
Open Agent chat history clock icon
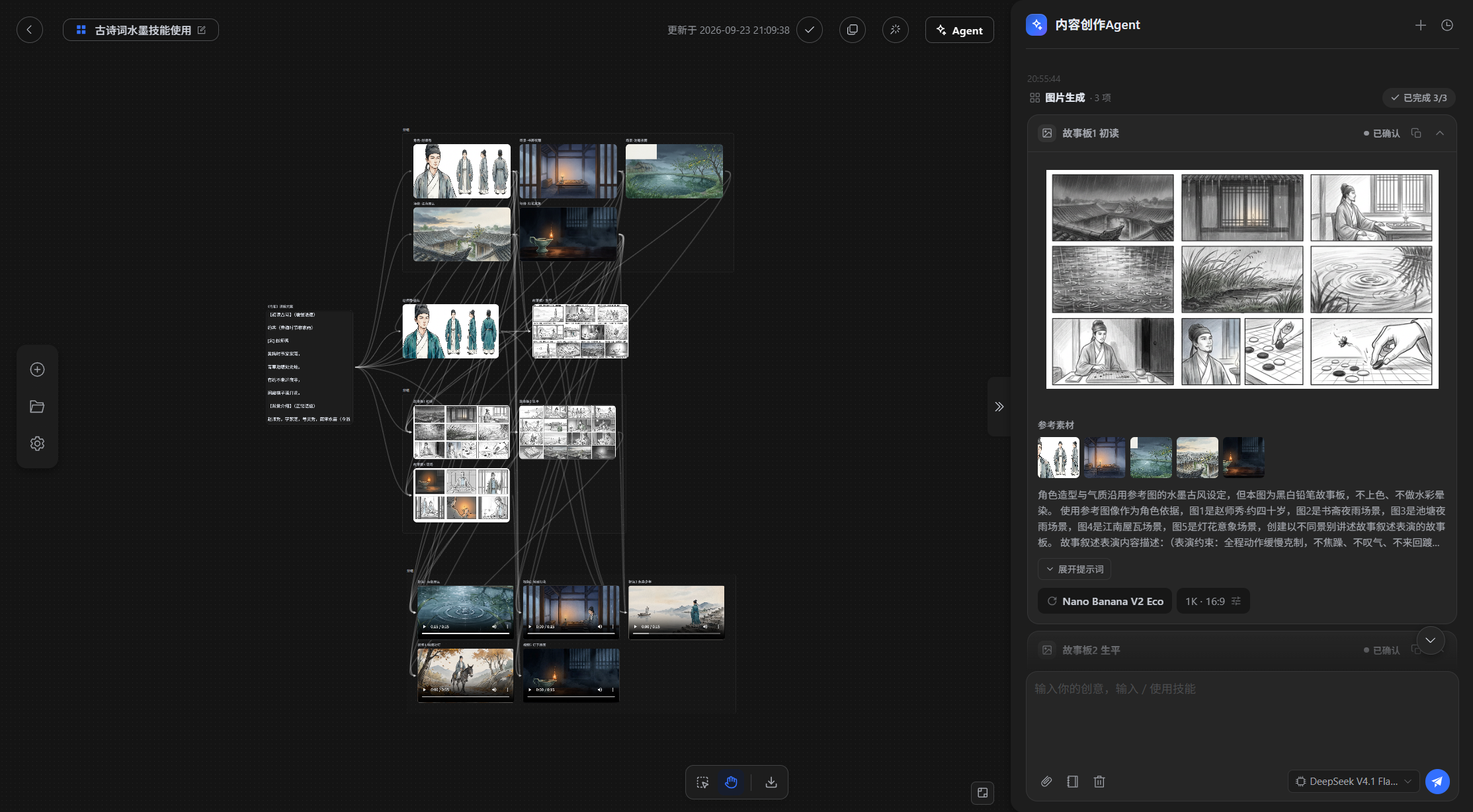[x=1447, y=25]
